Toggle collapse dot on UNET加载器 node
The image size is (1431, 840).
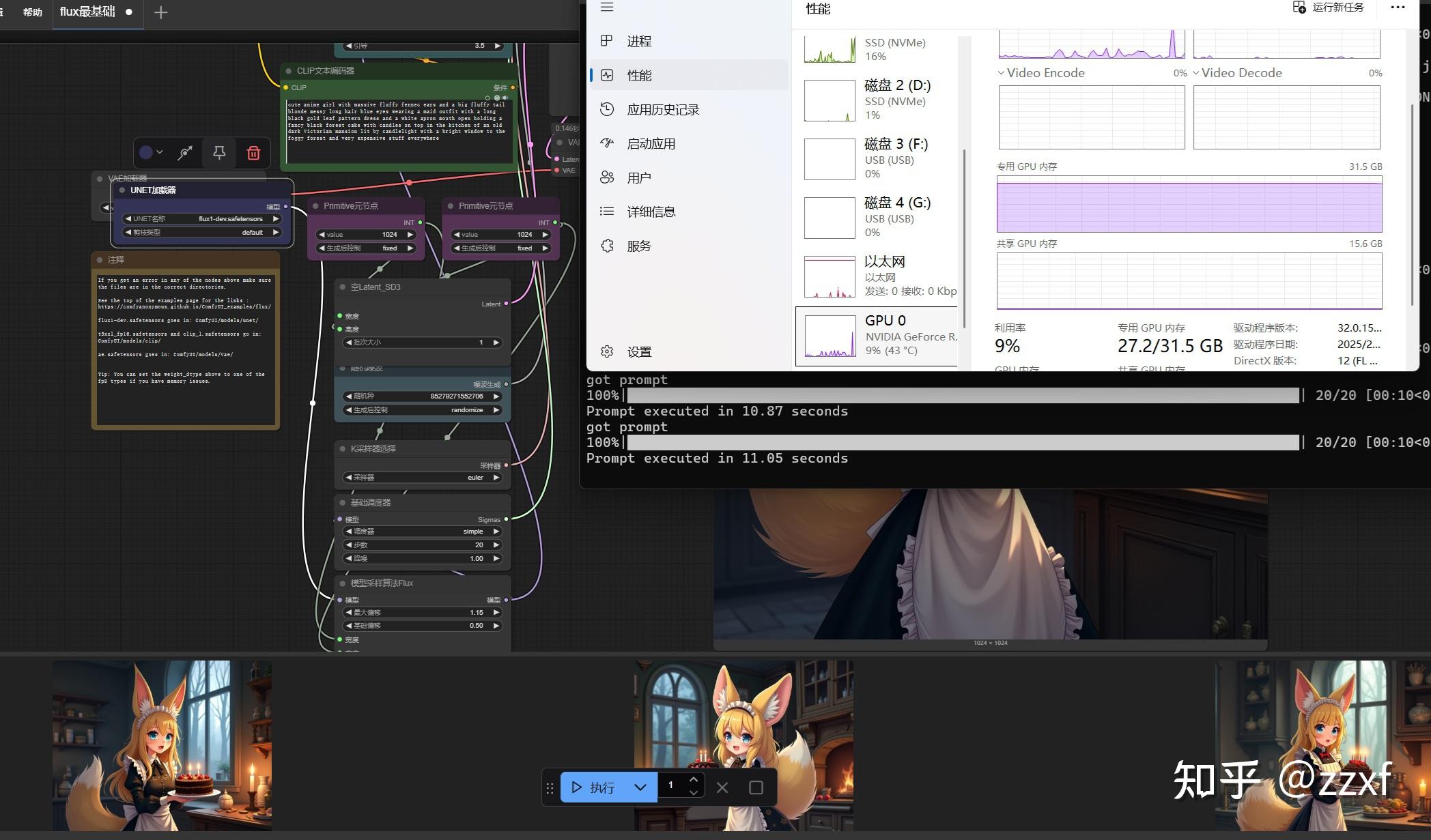[x=123, y=190]
